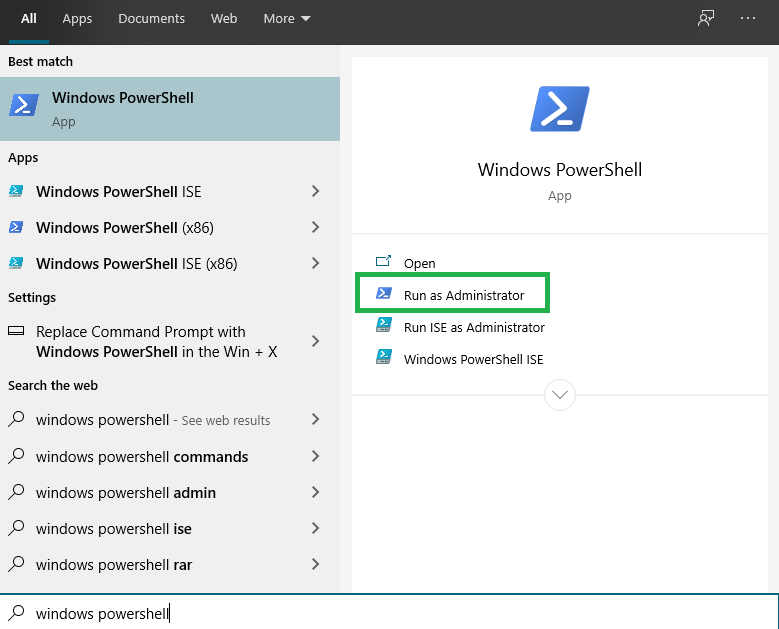Open the three-dots options menu
The image size is (779, 629).
(x=747, y=18)
